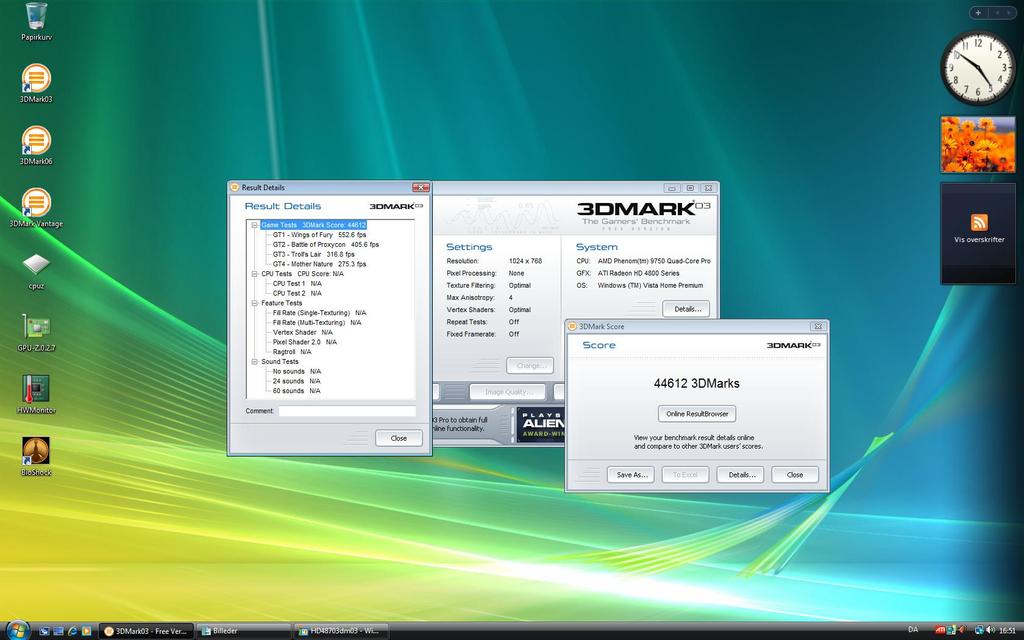Launch the 3DMark06 desktop shortcut
The height and width of the screenshot is (640, 1024).
point(36,145)
